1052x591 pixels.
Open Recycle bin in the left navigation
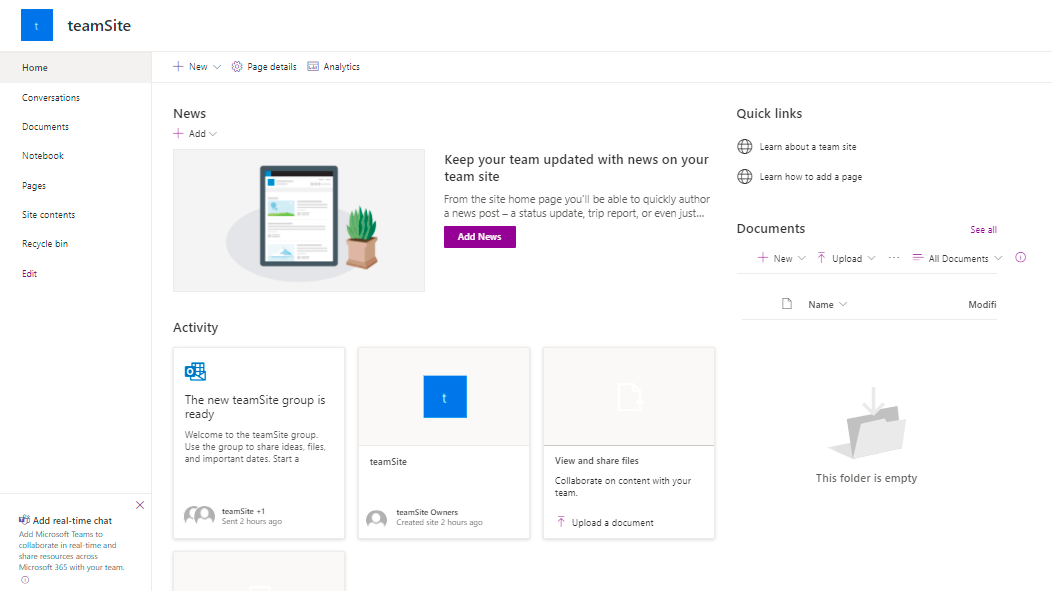[x=45, y=244]
